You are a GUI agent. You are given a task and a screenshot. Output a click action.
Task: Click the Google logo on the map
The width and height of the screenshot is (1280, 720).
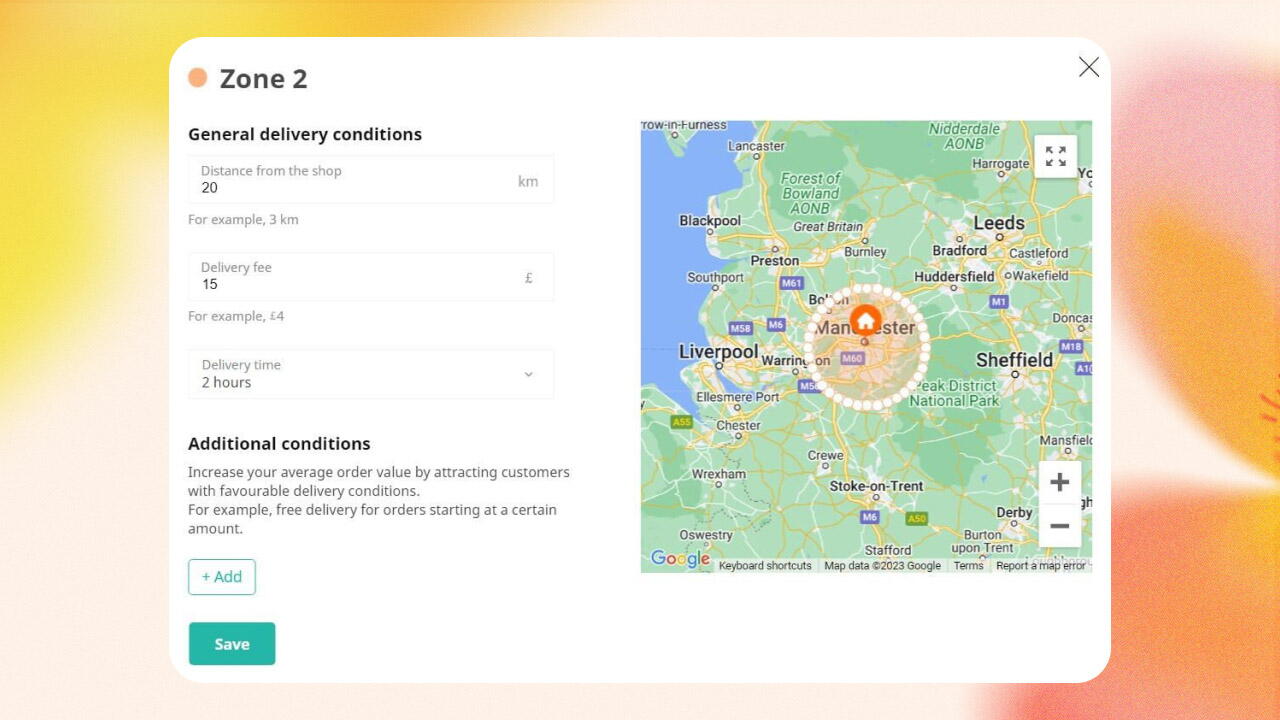pos(680,559)
